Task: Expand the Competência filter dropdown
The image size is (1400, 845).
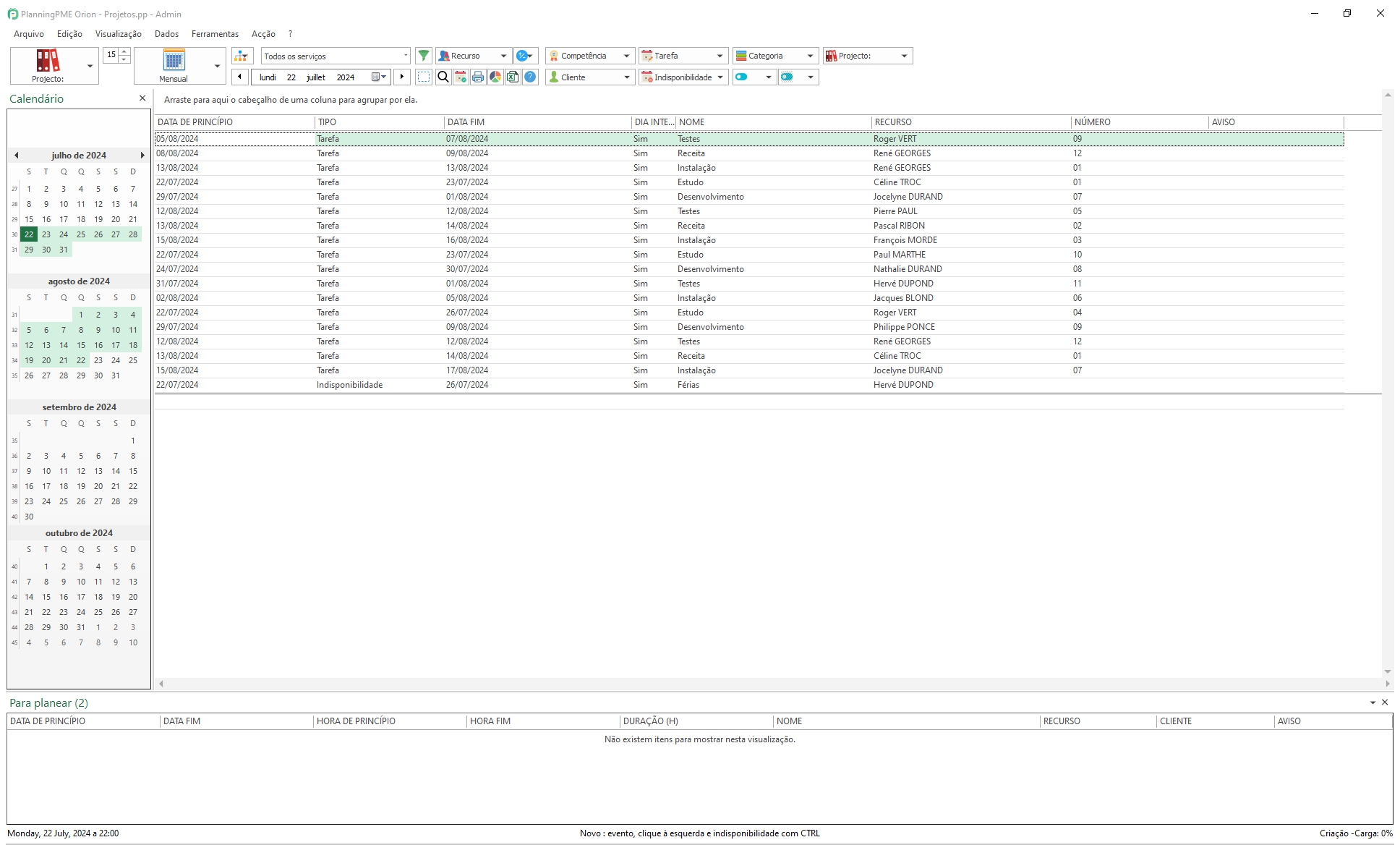Action: click(x=626, y=56)
